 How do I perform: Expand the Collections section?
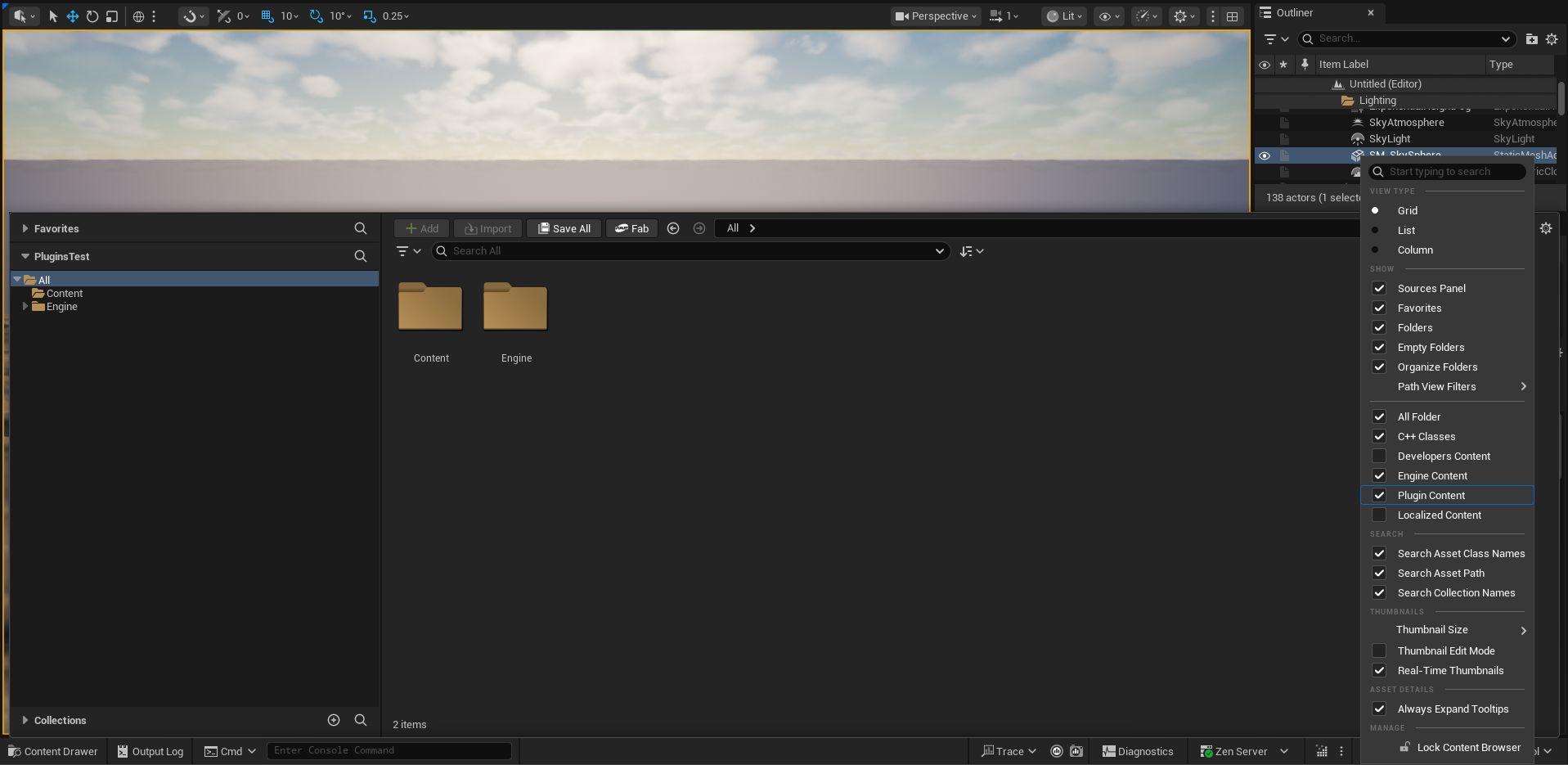(x=25, y=720)
